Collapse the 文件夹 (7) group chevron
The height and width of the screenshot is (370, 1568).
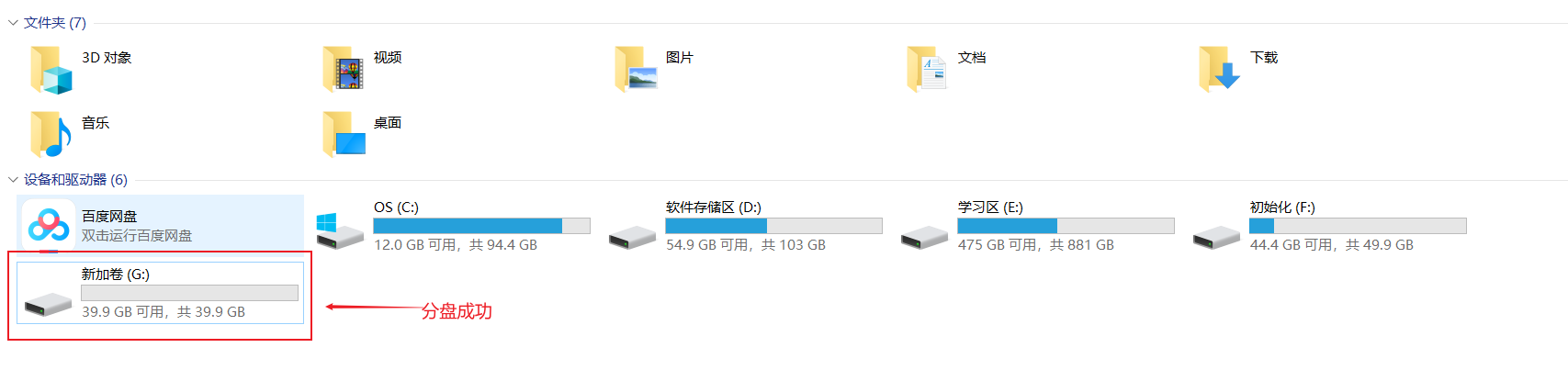13,23
